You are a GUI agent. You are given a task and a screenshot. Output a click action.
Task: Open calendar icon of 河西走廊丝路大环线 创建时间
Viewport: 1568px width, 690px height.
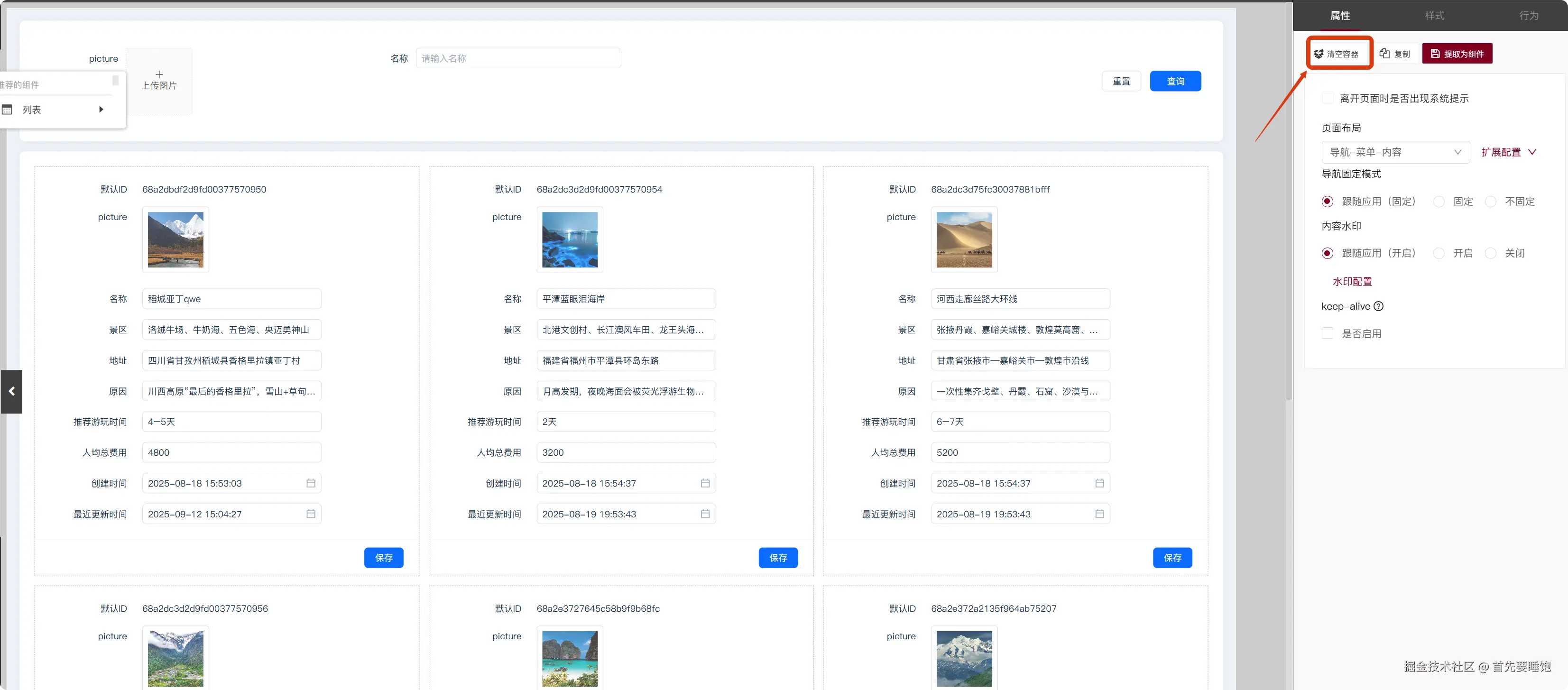[1099, 483]
